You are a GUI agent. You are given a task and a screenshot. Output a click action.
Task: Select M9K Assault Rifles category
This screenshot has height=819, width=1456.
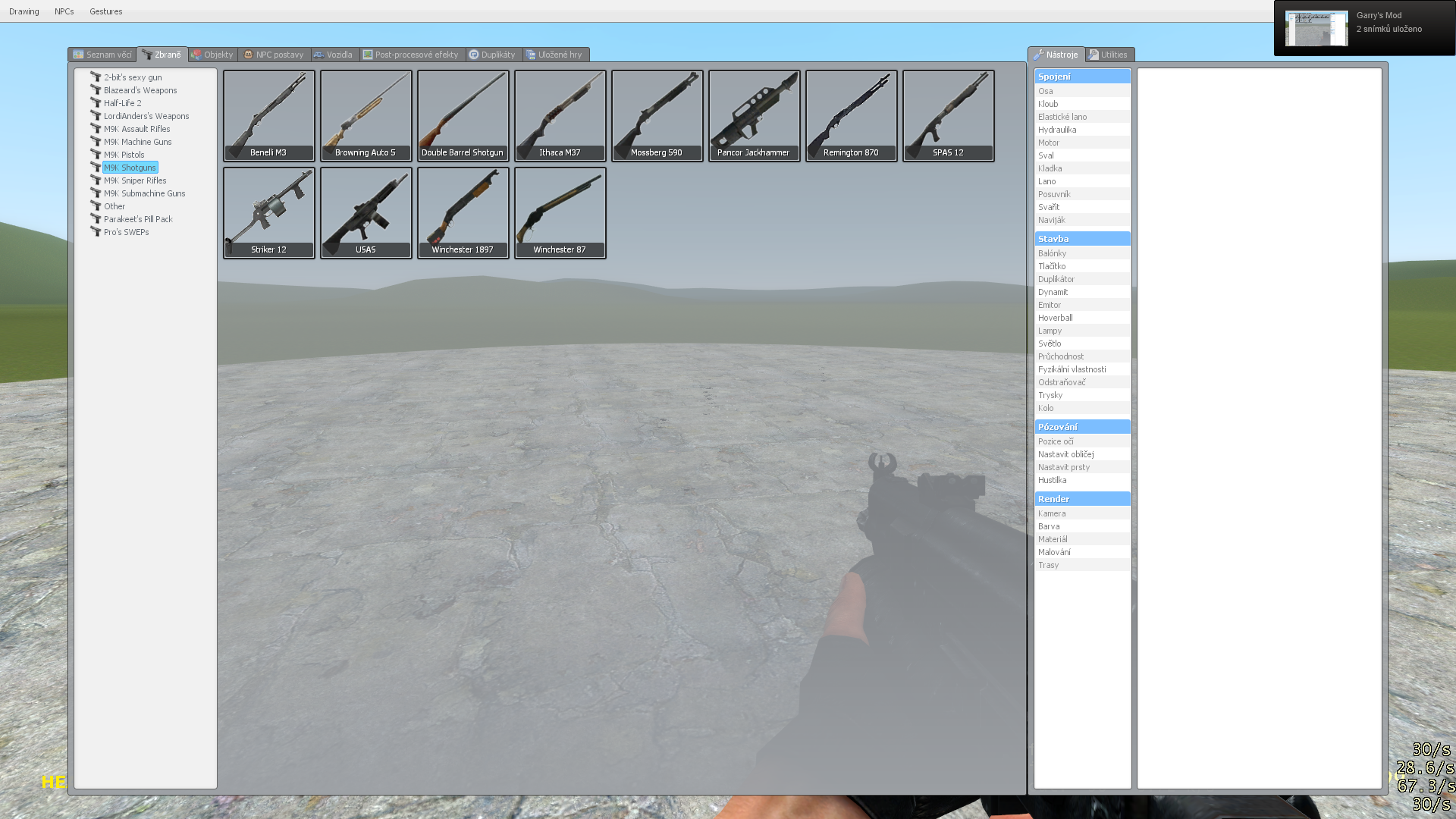pos(137,129)
